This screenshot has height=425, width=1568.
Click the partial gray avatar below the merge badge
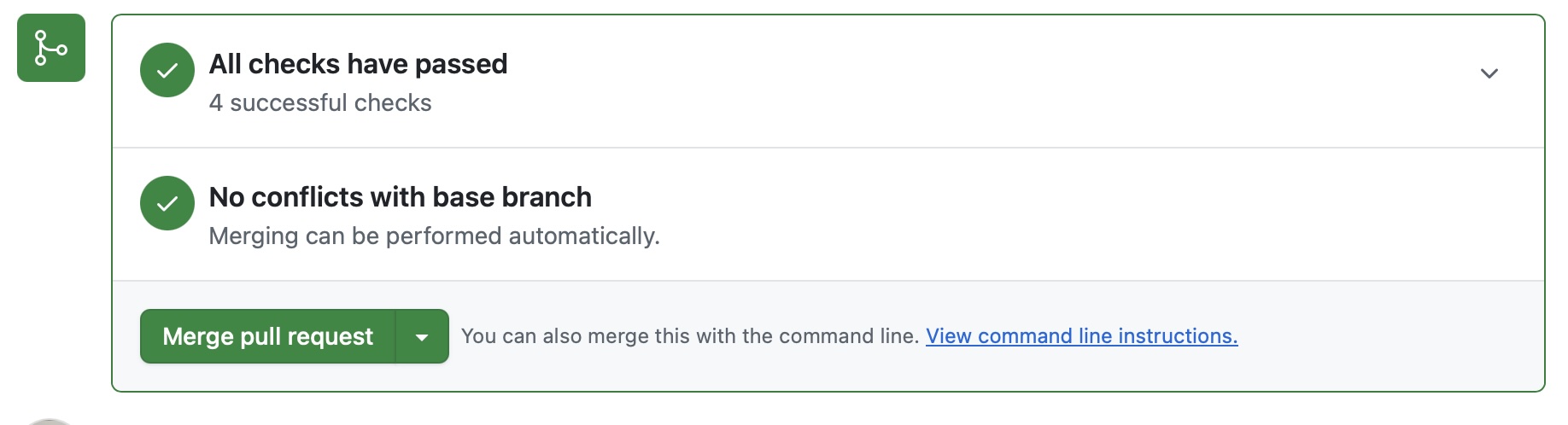[50, 421]
